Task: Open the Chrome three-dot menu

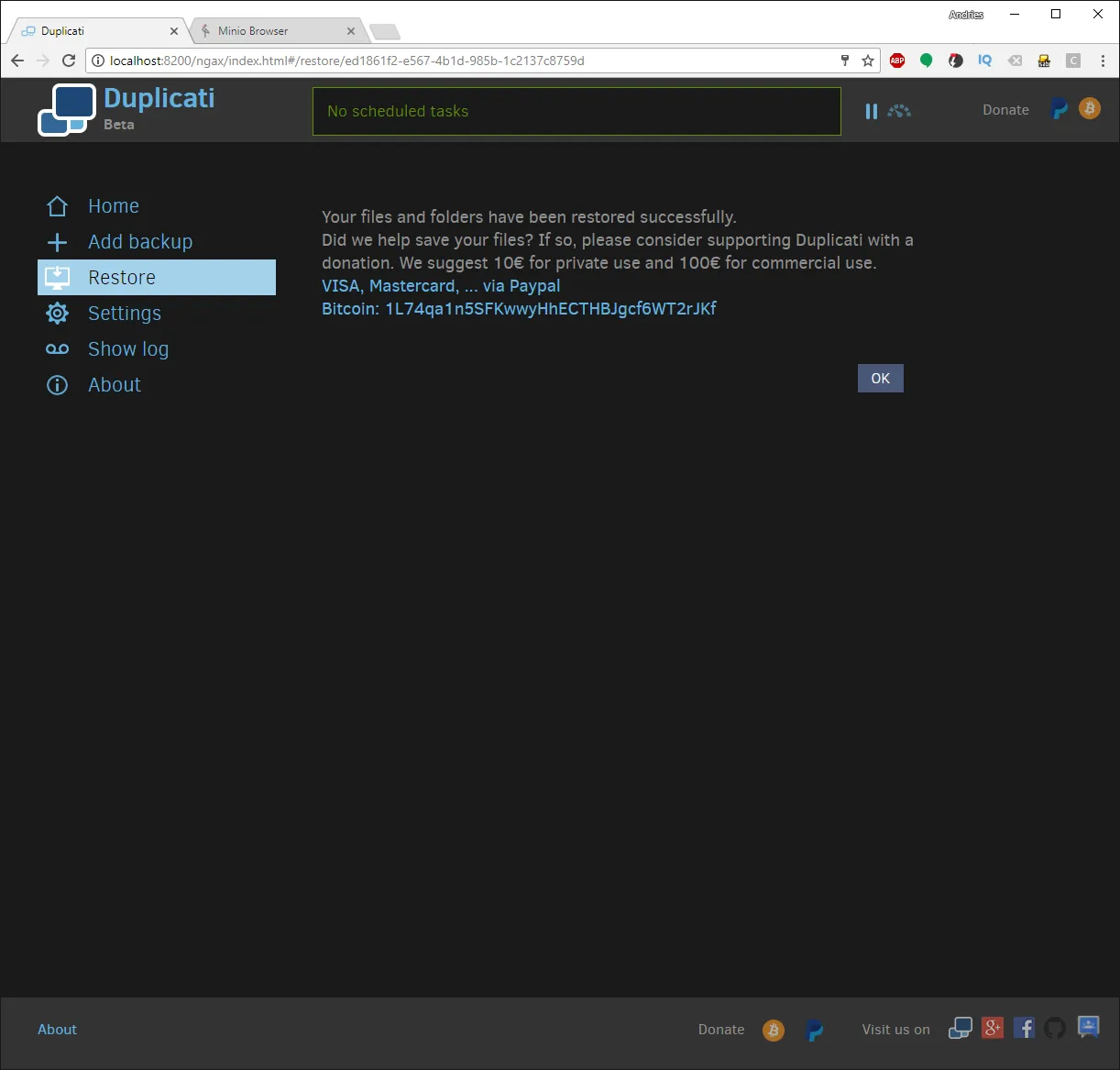Action: [x=1103, y=61]
